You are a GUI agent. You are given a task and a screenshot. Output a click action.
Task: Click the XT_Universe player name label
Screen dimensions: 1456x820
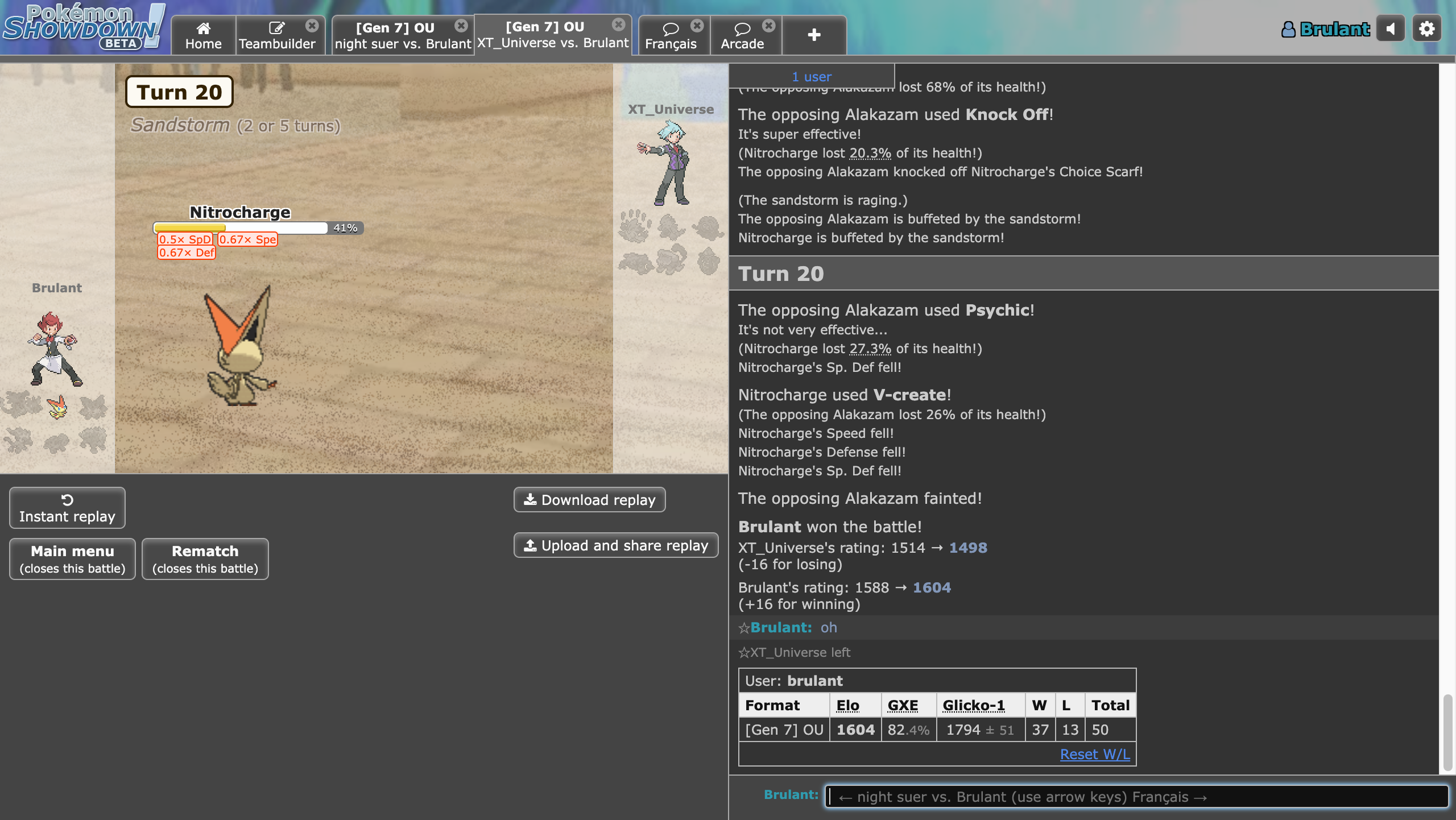[x=671, y=109]
